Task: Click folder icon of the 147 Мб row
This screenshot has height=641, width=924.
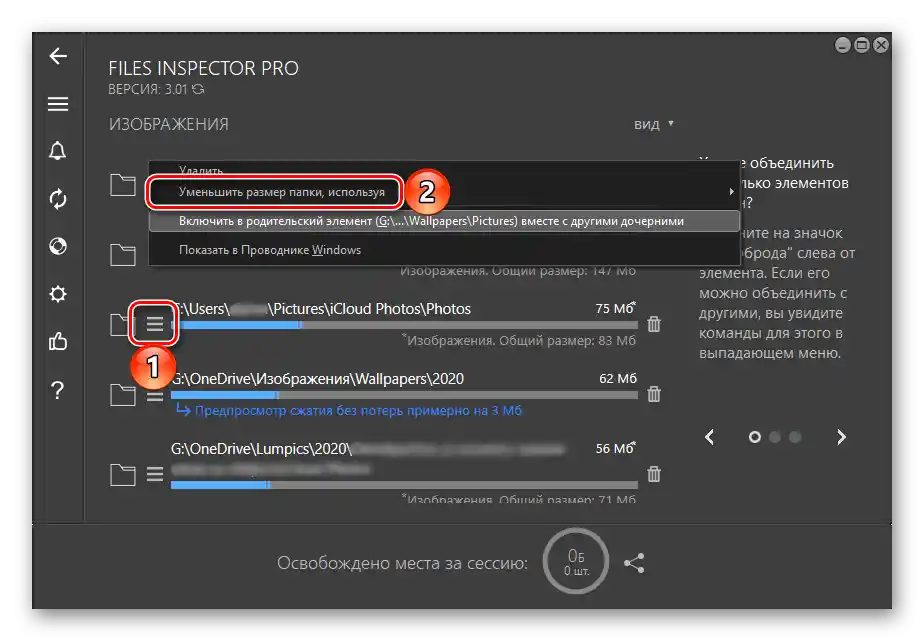Action: point(123,255)
